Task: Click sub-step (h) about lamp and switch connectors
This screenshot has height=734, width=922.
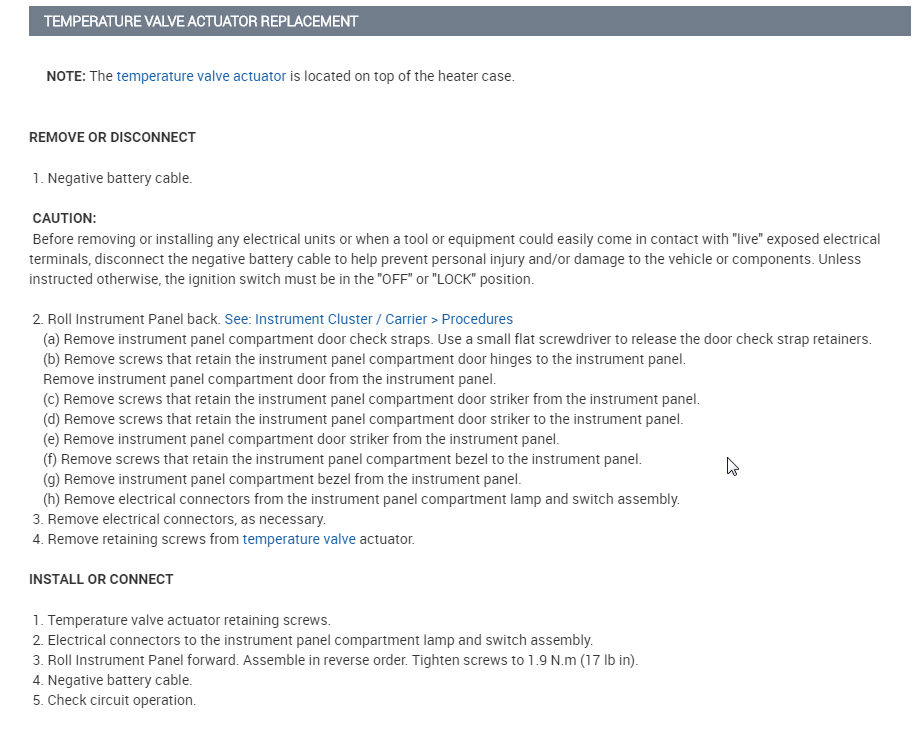Action: pyautogui.click(x=361, y=499)
